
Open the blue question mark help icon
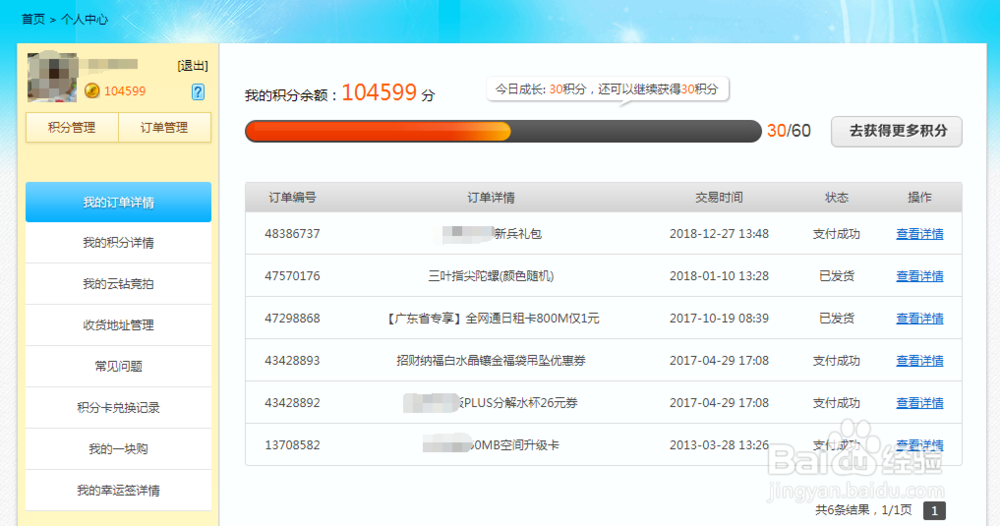pyautogui.click(x=198, y=92)
